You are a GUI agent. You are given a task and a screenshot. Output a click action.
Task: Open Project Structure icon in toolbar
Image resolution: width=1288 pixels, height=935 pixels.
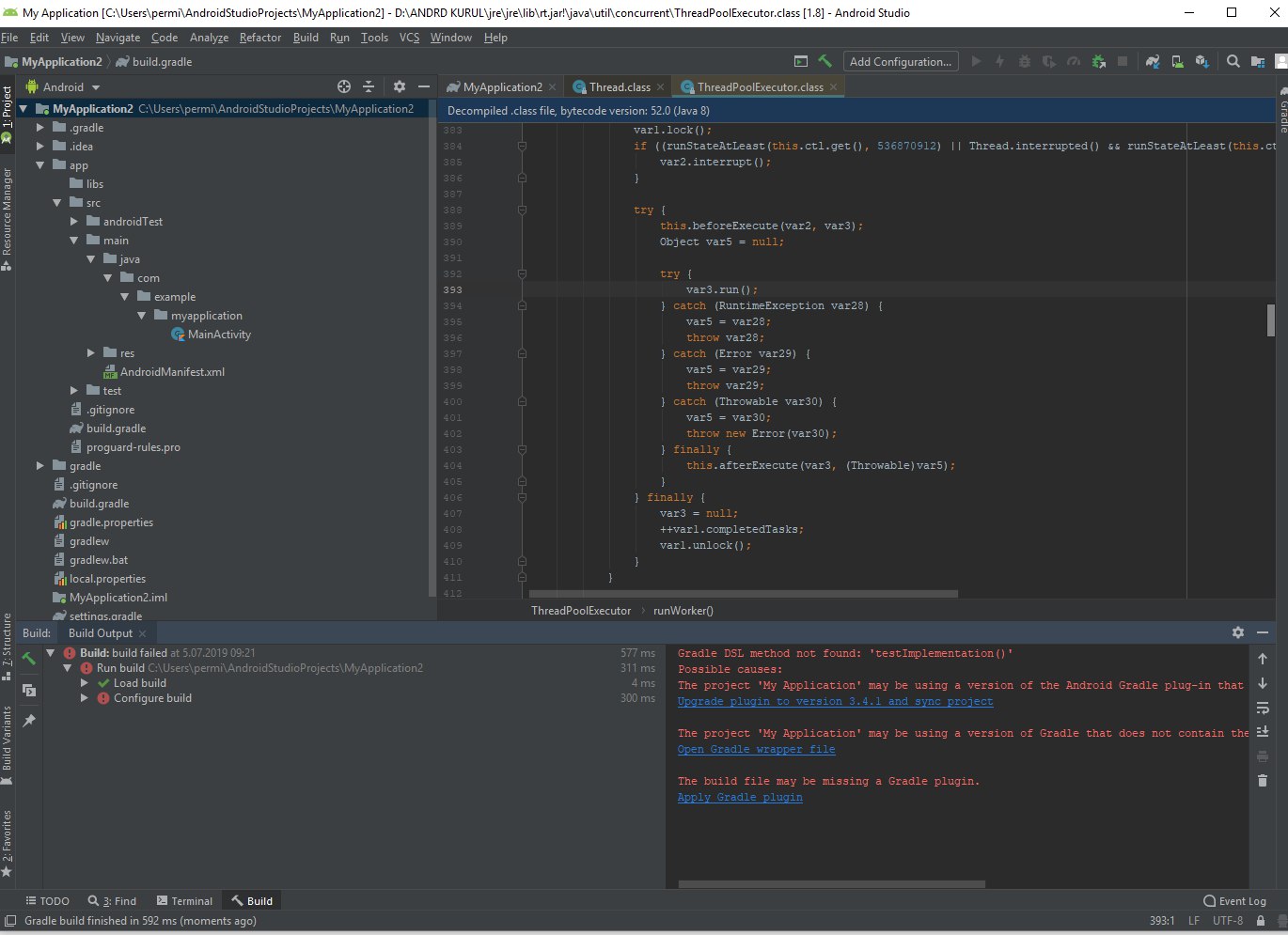1257,61
